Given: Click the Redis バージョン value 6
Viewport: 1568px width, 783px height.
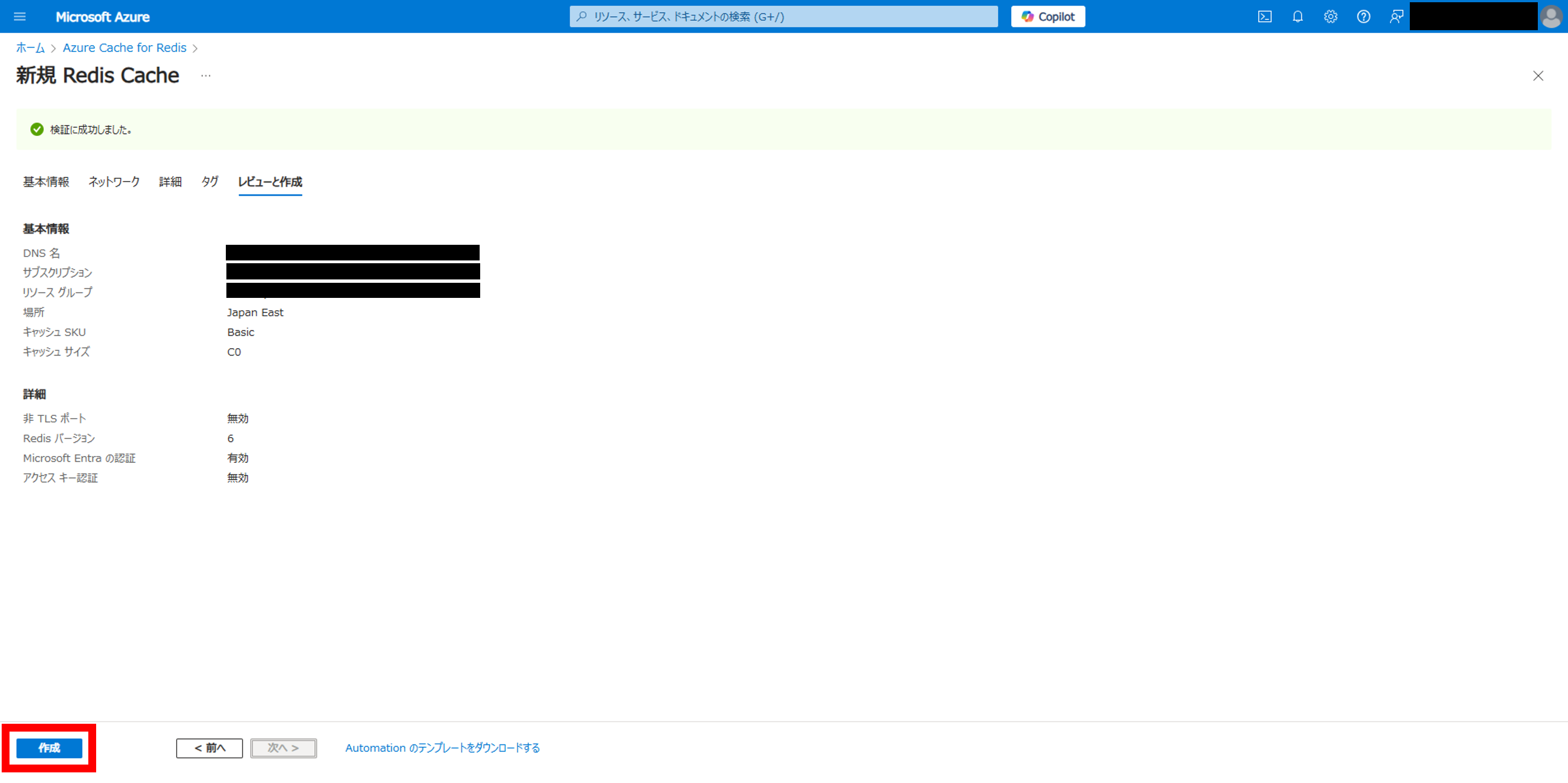Looking at the screenshot, I should tap(230, 438).
